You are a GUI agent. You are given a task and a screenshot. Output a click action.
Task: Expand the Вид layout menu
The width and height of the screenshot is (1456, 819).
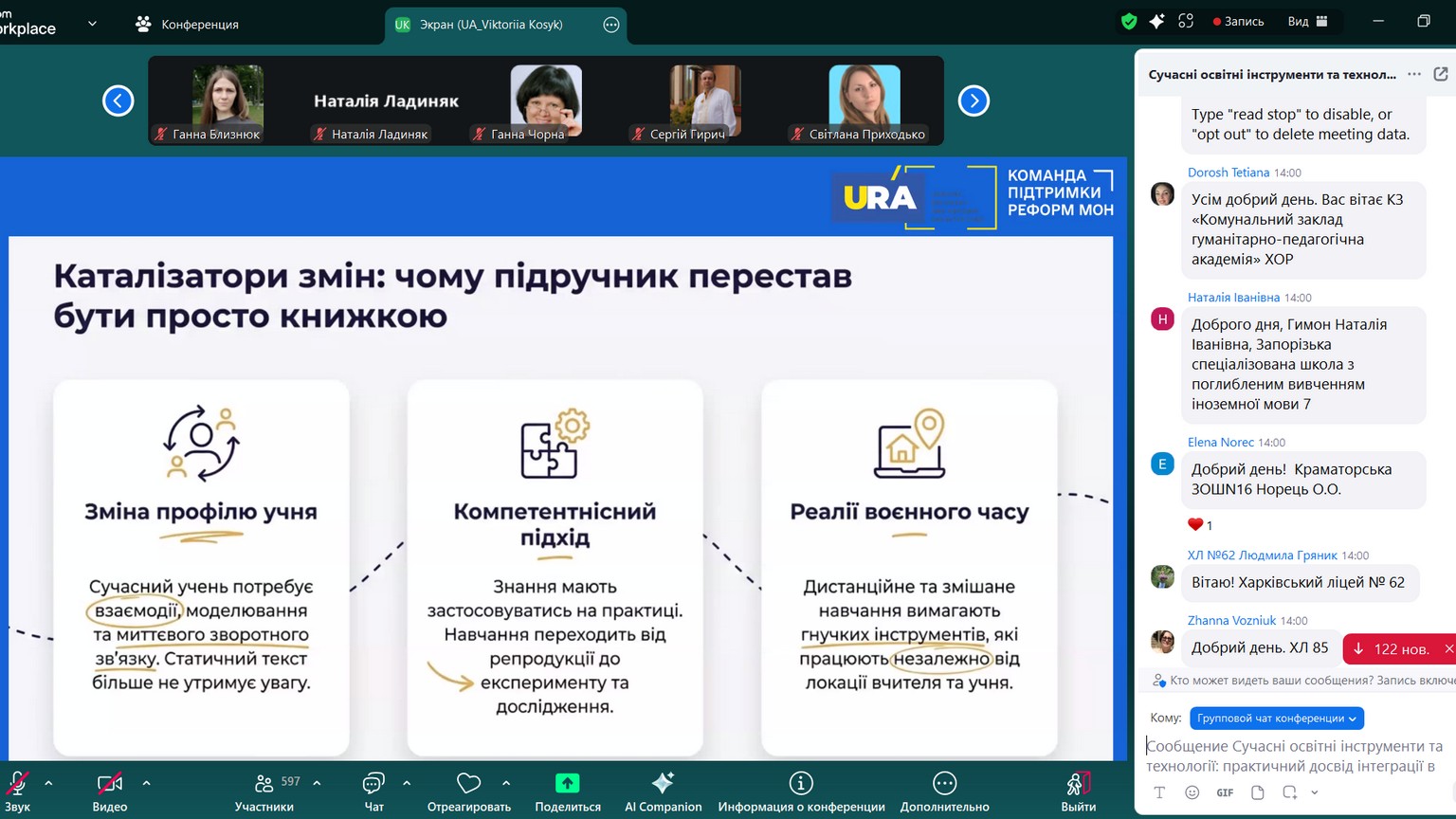1307,22
